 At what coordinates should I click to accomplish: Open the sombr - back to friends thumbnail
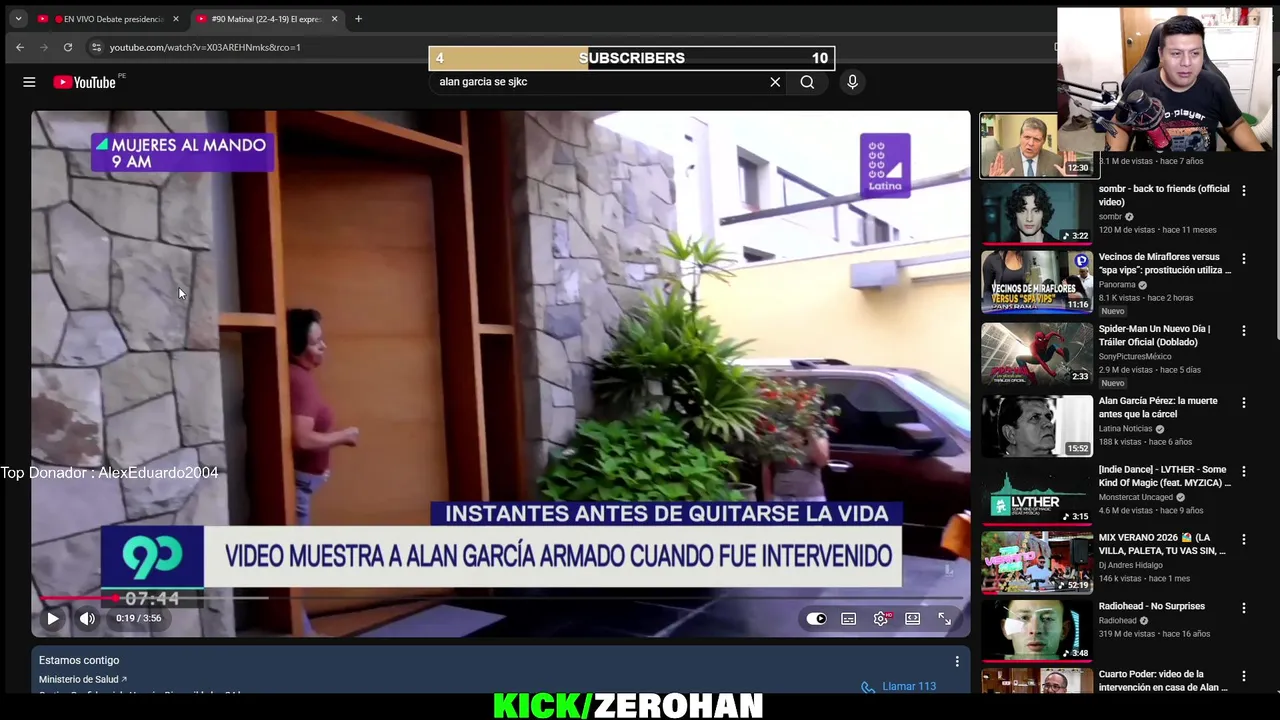pos(1037,212)
